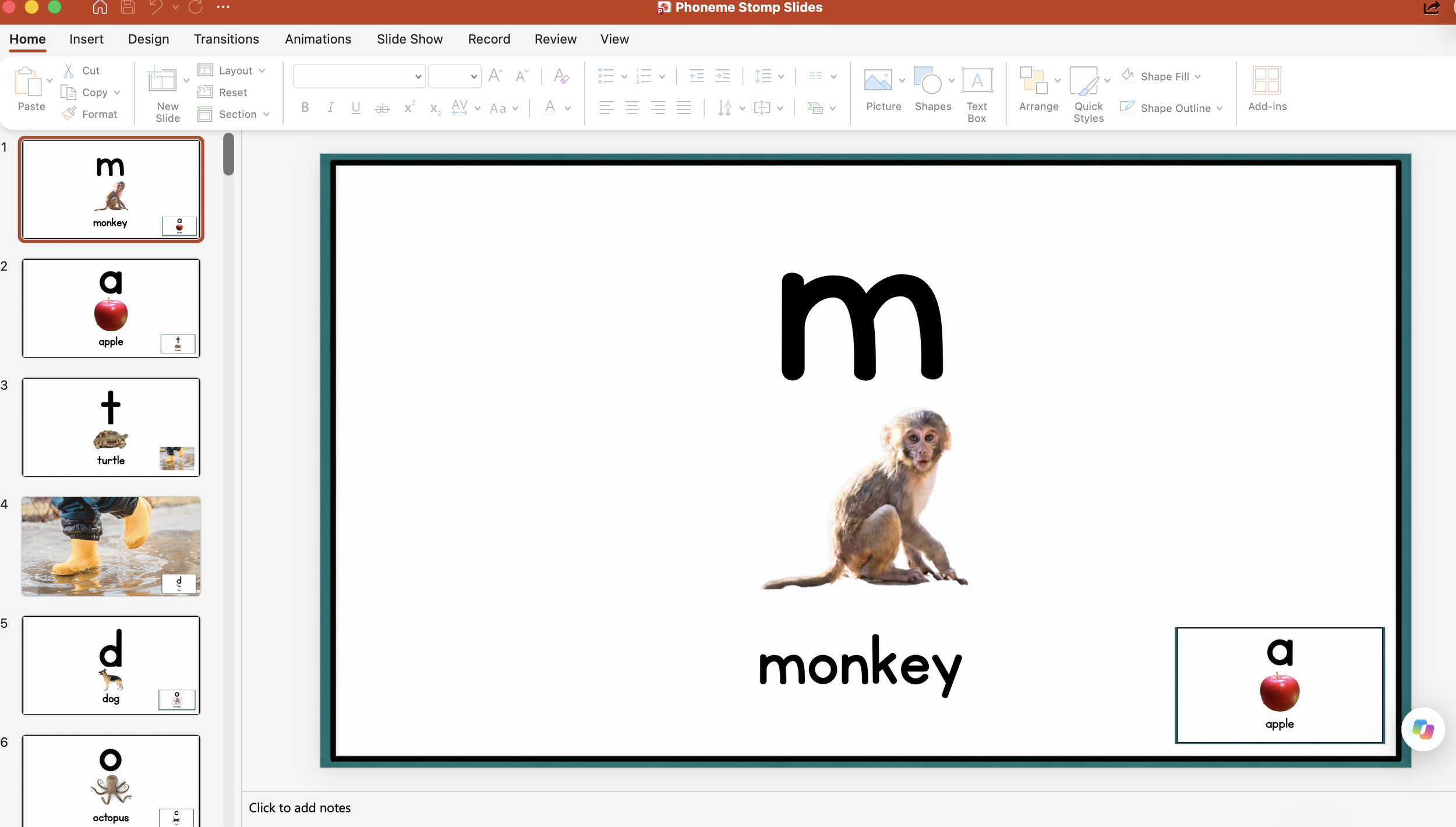The width and height of the screenshot is (1456, 827).
Task: Expand the Shape Fill dropdown arrow
Action: point(1197,76)
